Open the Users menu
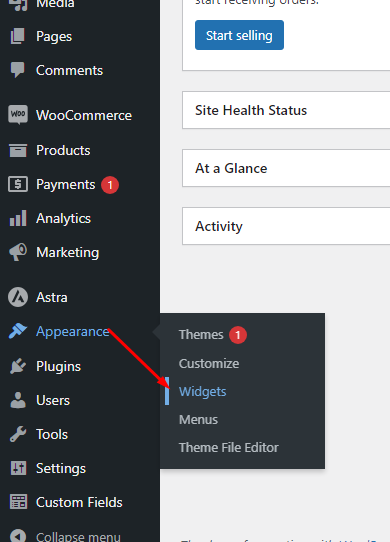 53,400
